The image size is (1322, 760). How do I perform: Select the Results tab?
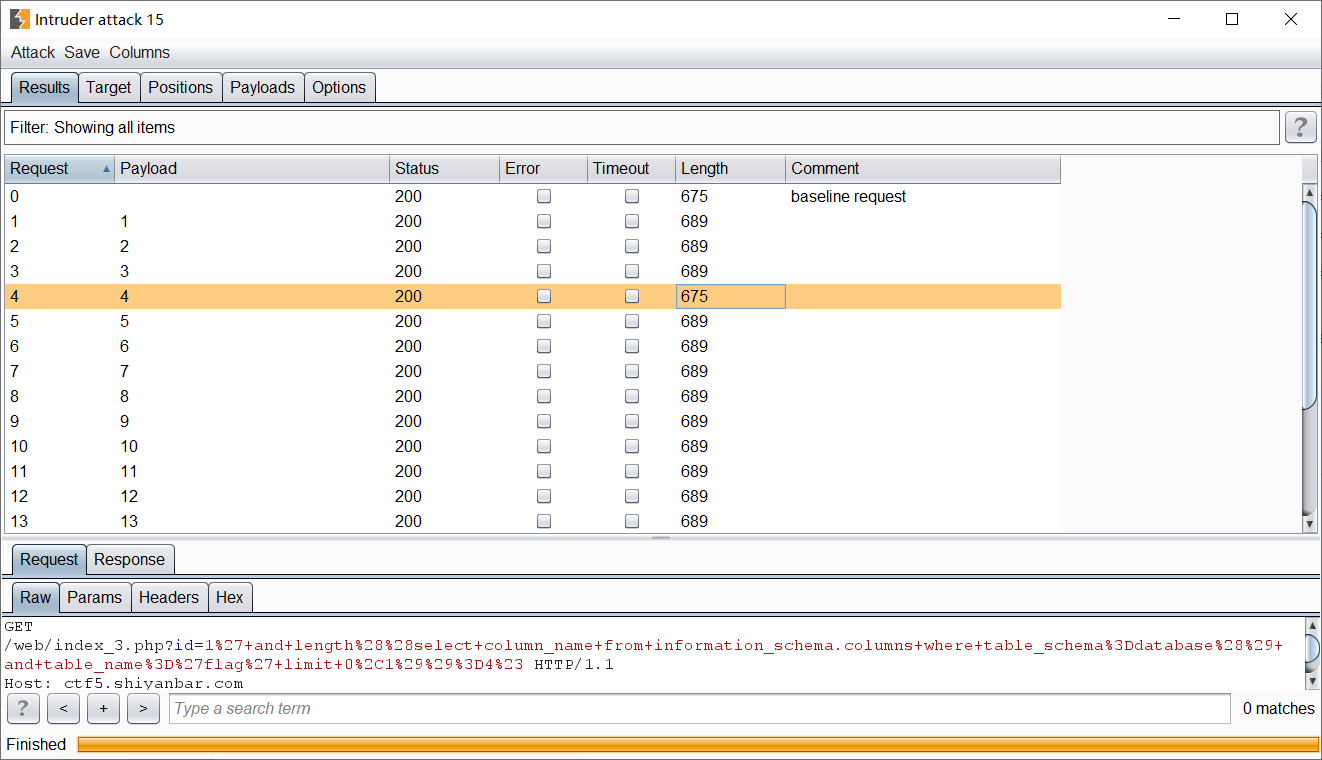coord(45,87)
